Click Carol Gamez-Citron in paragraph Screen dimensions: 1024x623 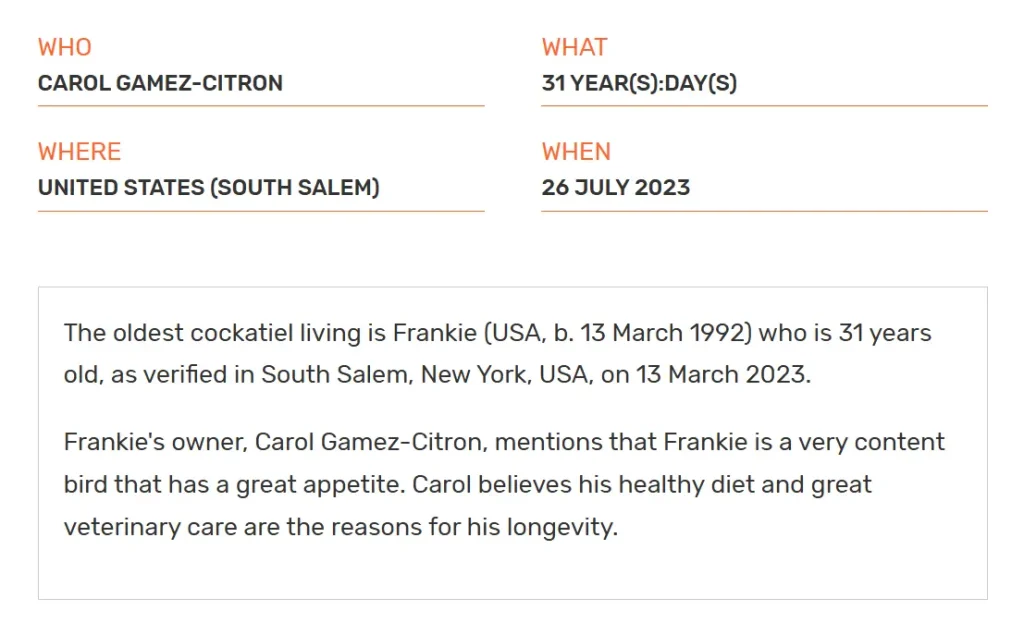370,442
